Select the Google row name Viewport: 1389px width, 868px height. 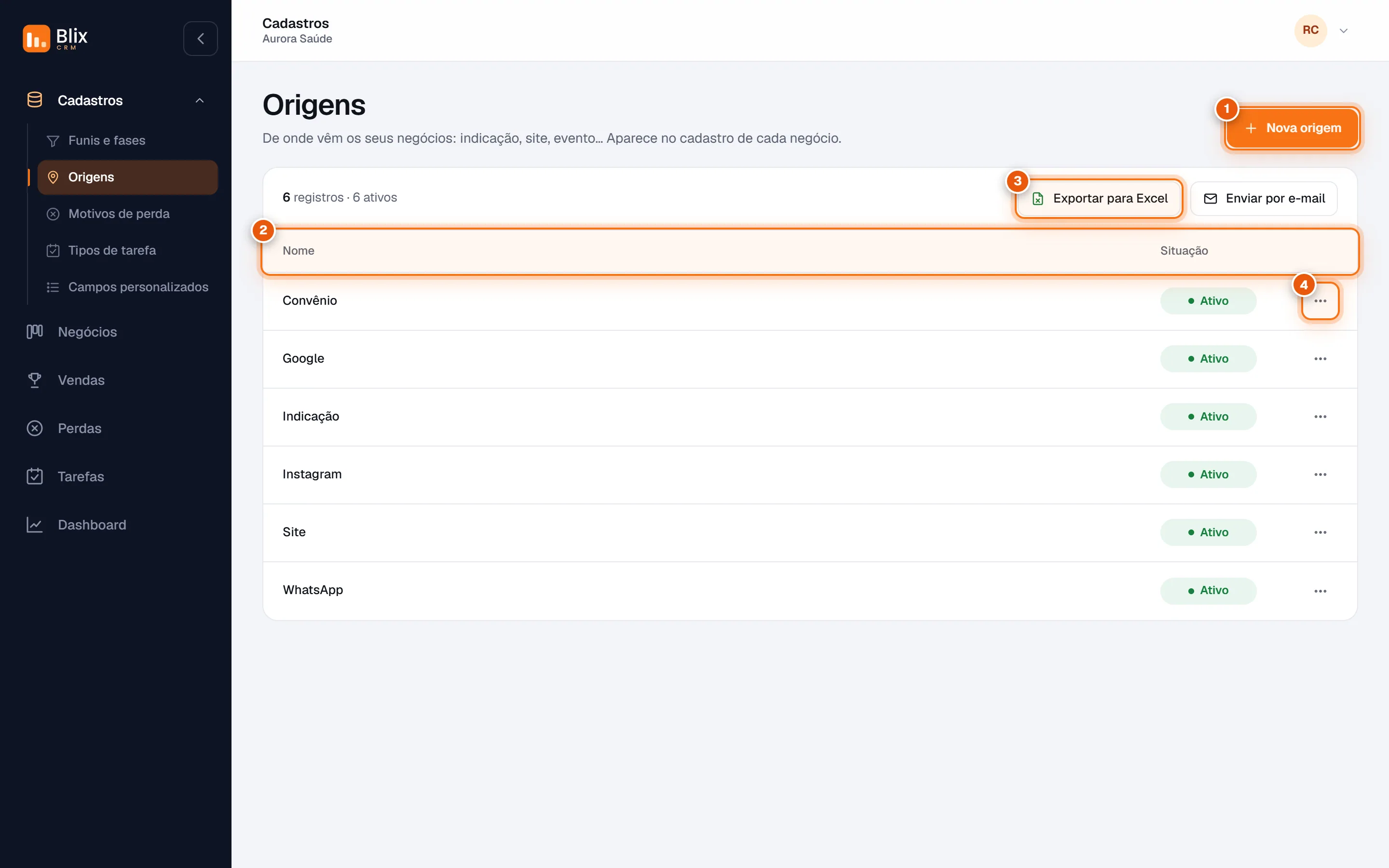303,359
